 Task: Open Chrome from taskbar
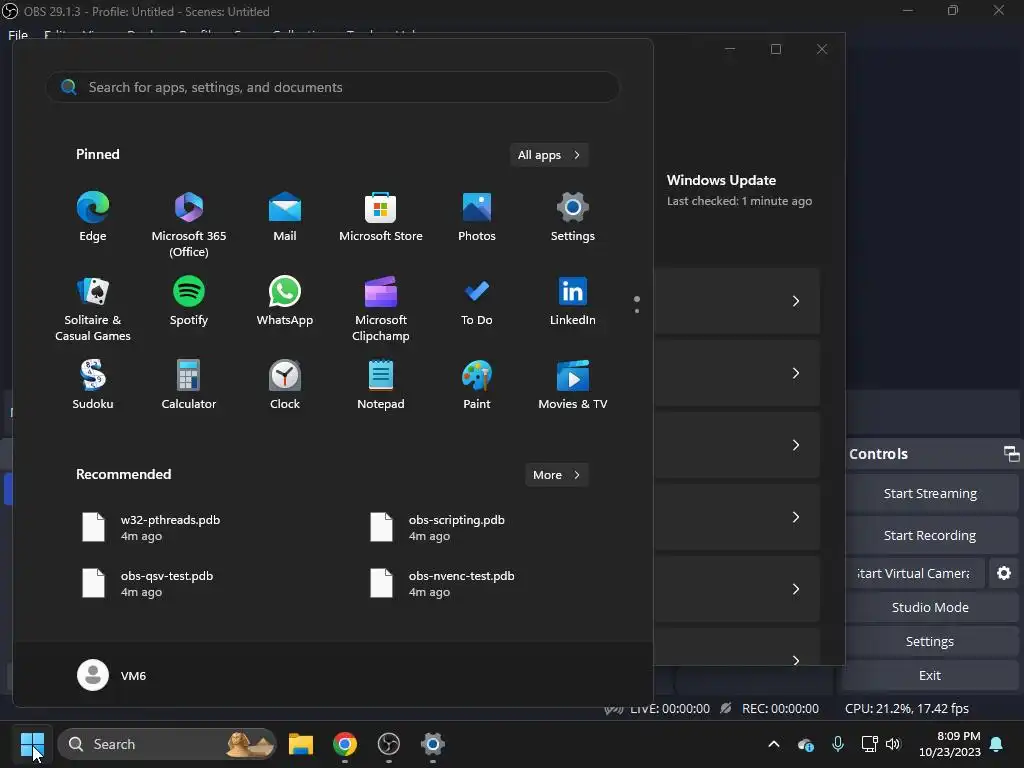345,744
